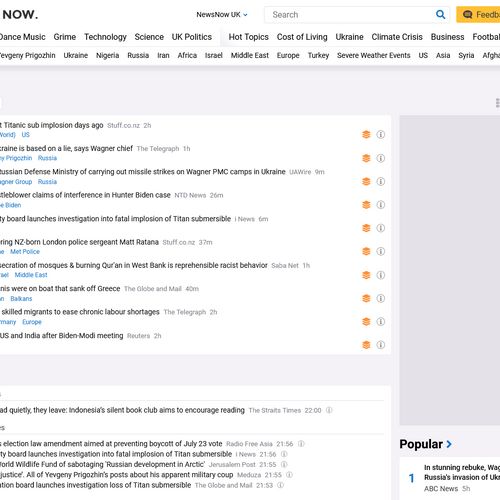Image resolution: width=500 pixels, height=500 pixels.
Task: Click the Feedback button
Action: click(x=478, y=15)
